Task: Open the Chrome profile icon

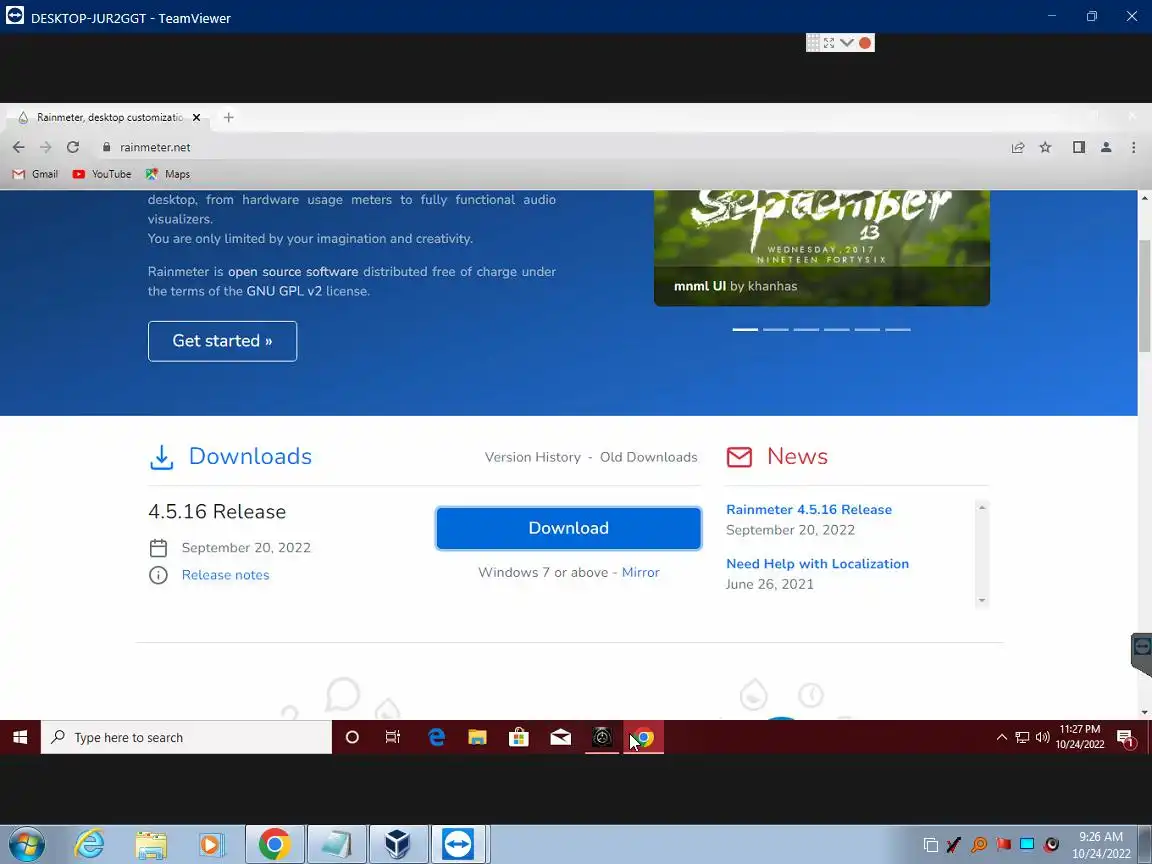Action: (1106, 147)
